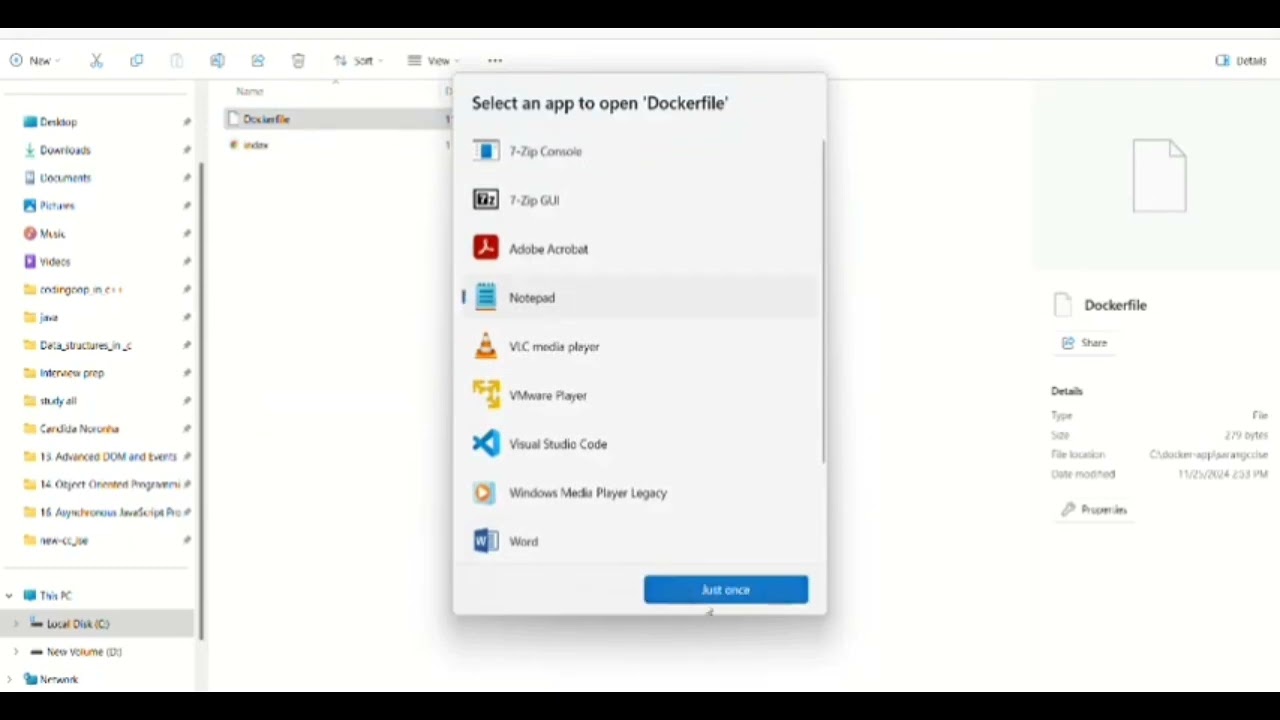Pick Adobe Acrobat icon in the app list
This screenshot has height=720, width=1280.
486,248
